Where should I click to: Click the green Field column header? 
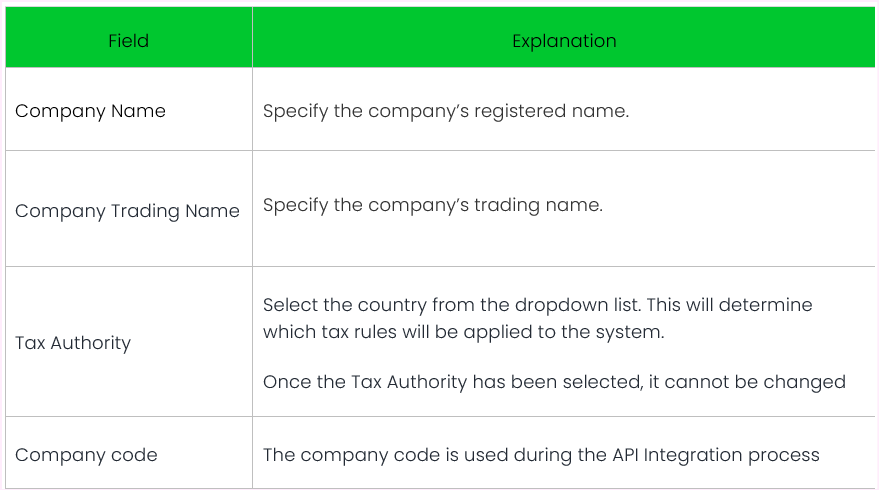(x=128, y=41)
